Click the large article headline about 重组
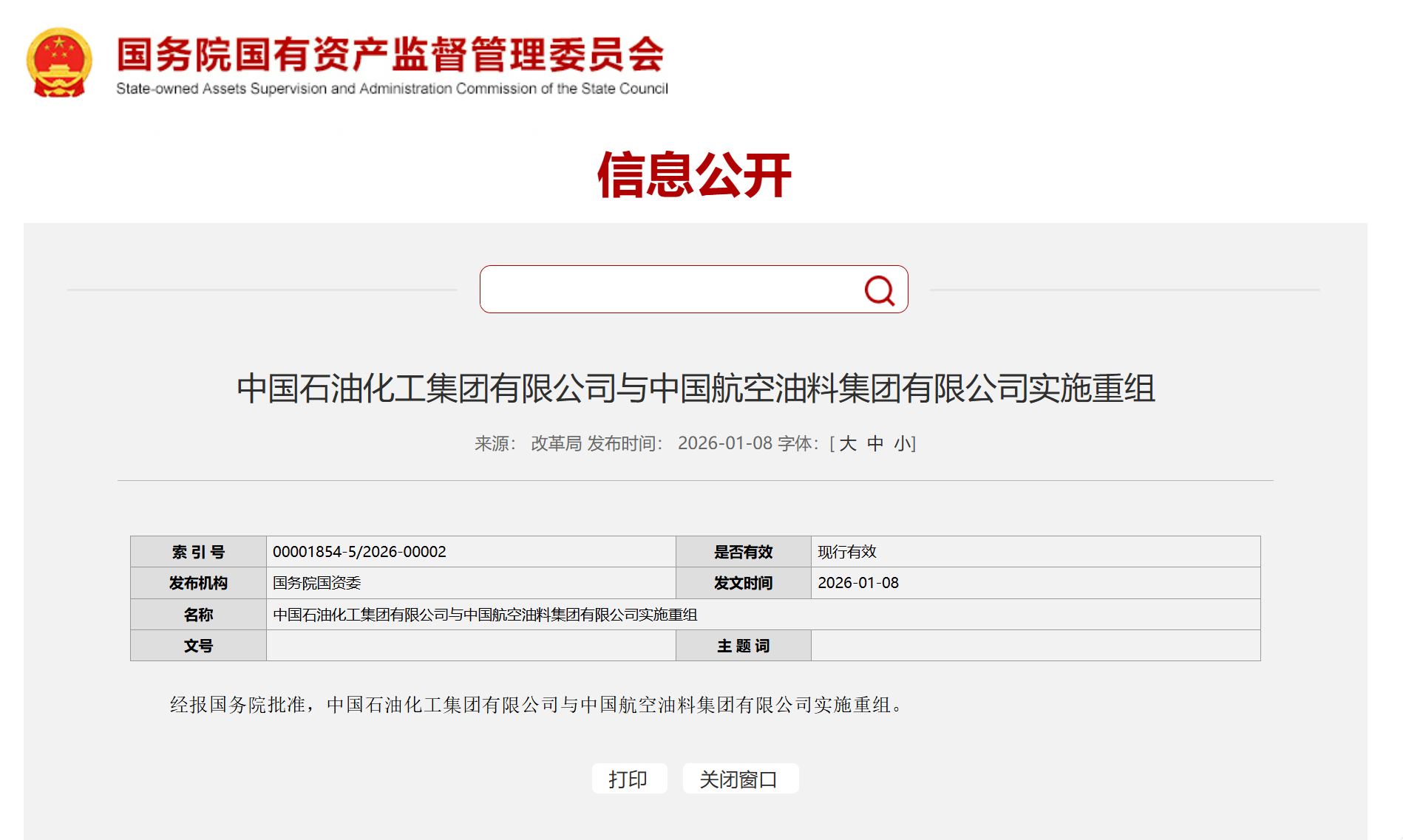 (x=695, y=389)
